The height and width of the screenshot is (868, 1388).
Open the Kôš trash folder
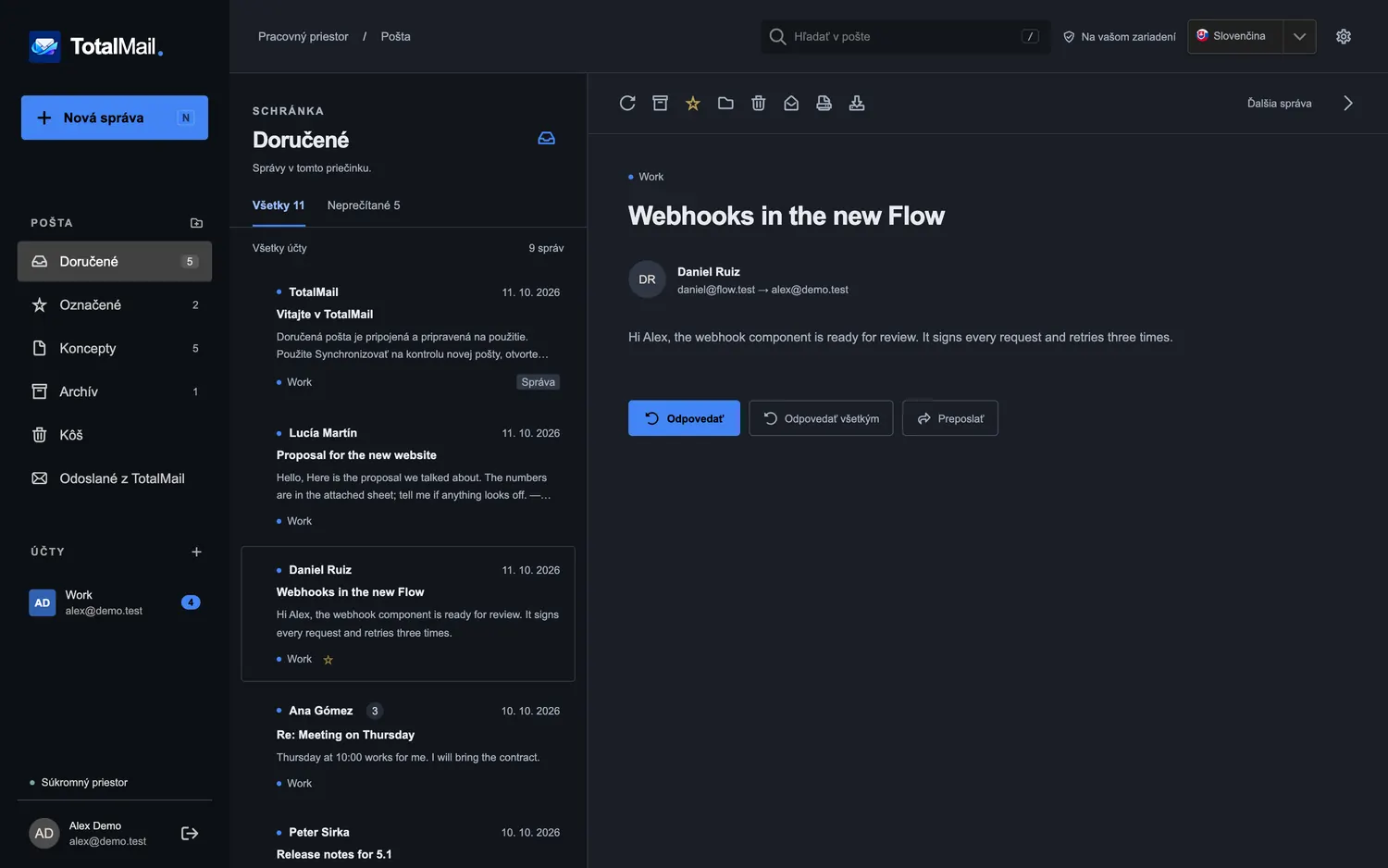click(x=115, y=435)
